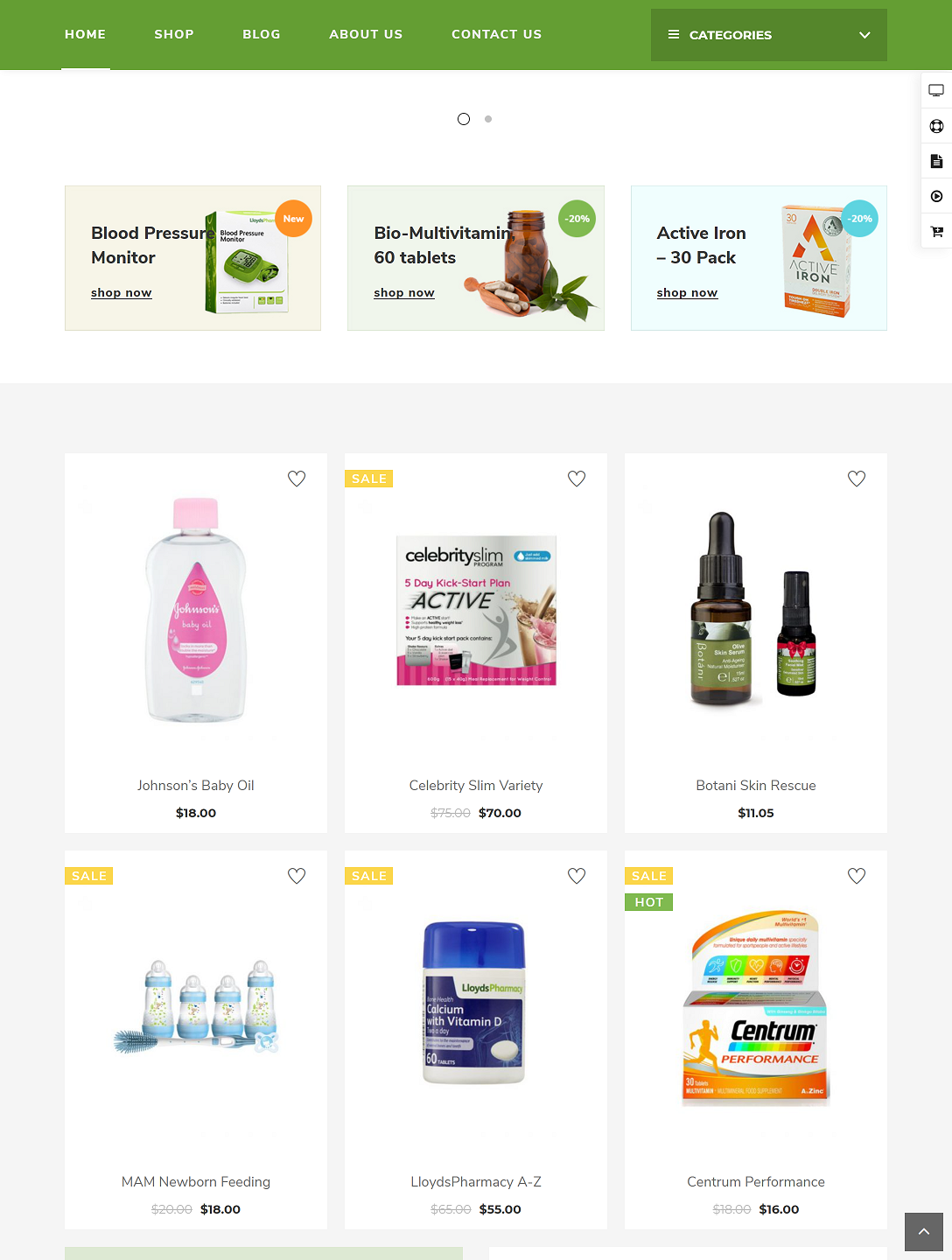Click the Categories dropdown chevron arrow
Screen dimensions: 952x1260
click(x=864, y=35)
